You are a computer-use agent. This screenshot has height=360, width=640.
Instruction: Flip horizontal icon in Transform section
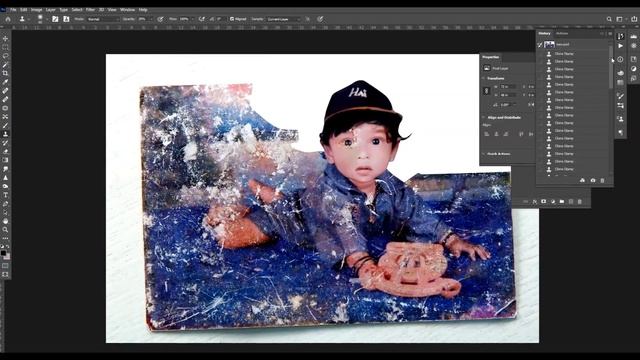[x=530, y=104]
